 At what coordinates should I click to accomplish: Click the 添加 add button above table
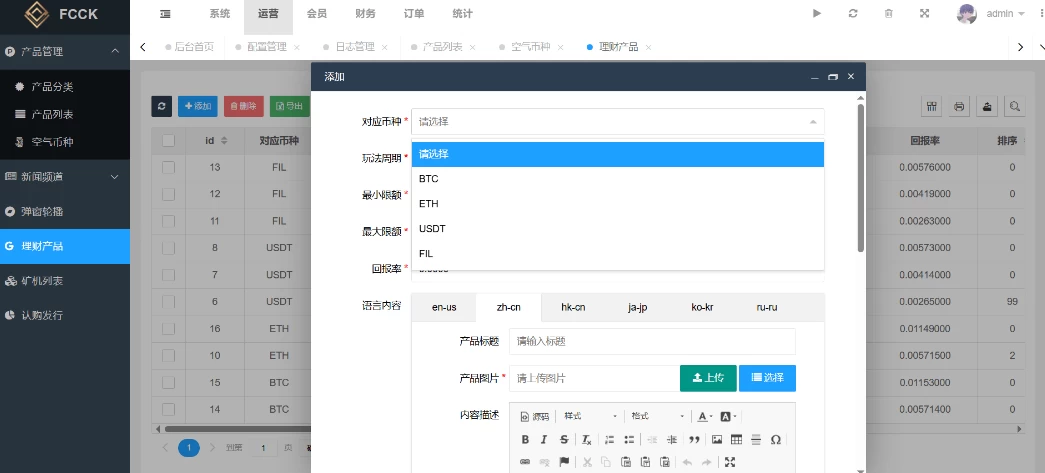[198, 106]
